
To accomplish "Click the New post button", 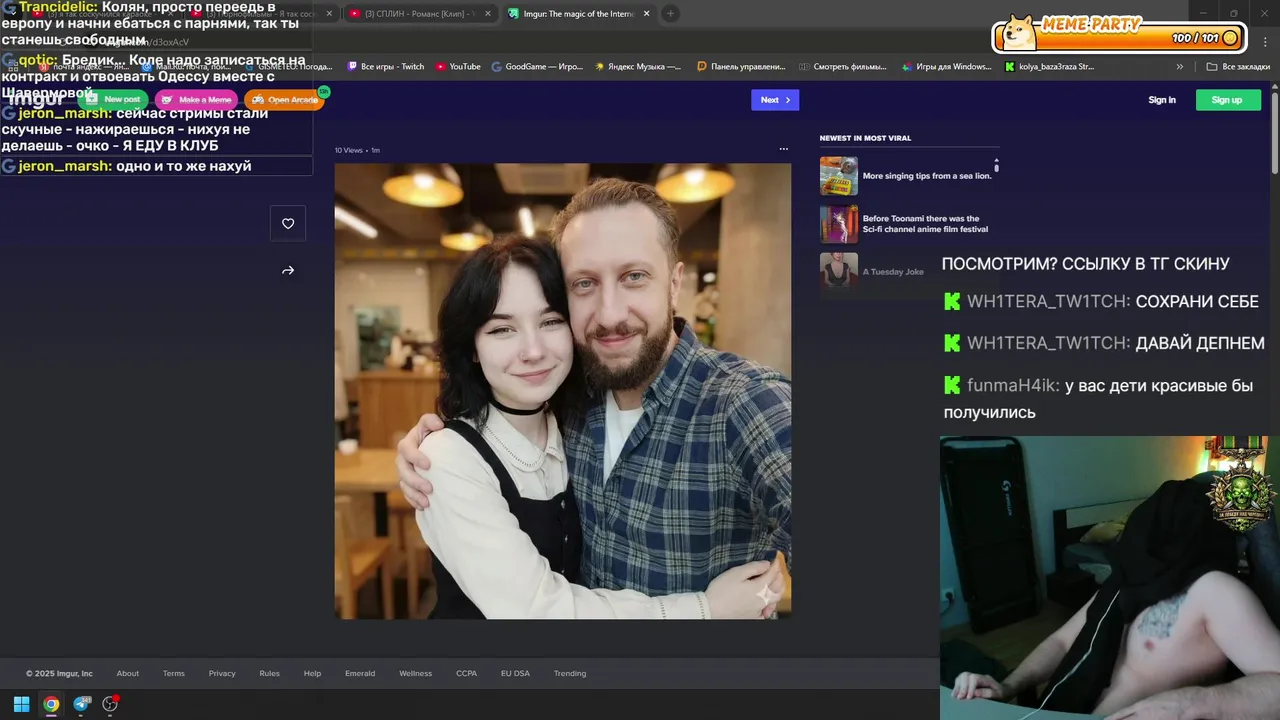I will click(114, 100).
